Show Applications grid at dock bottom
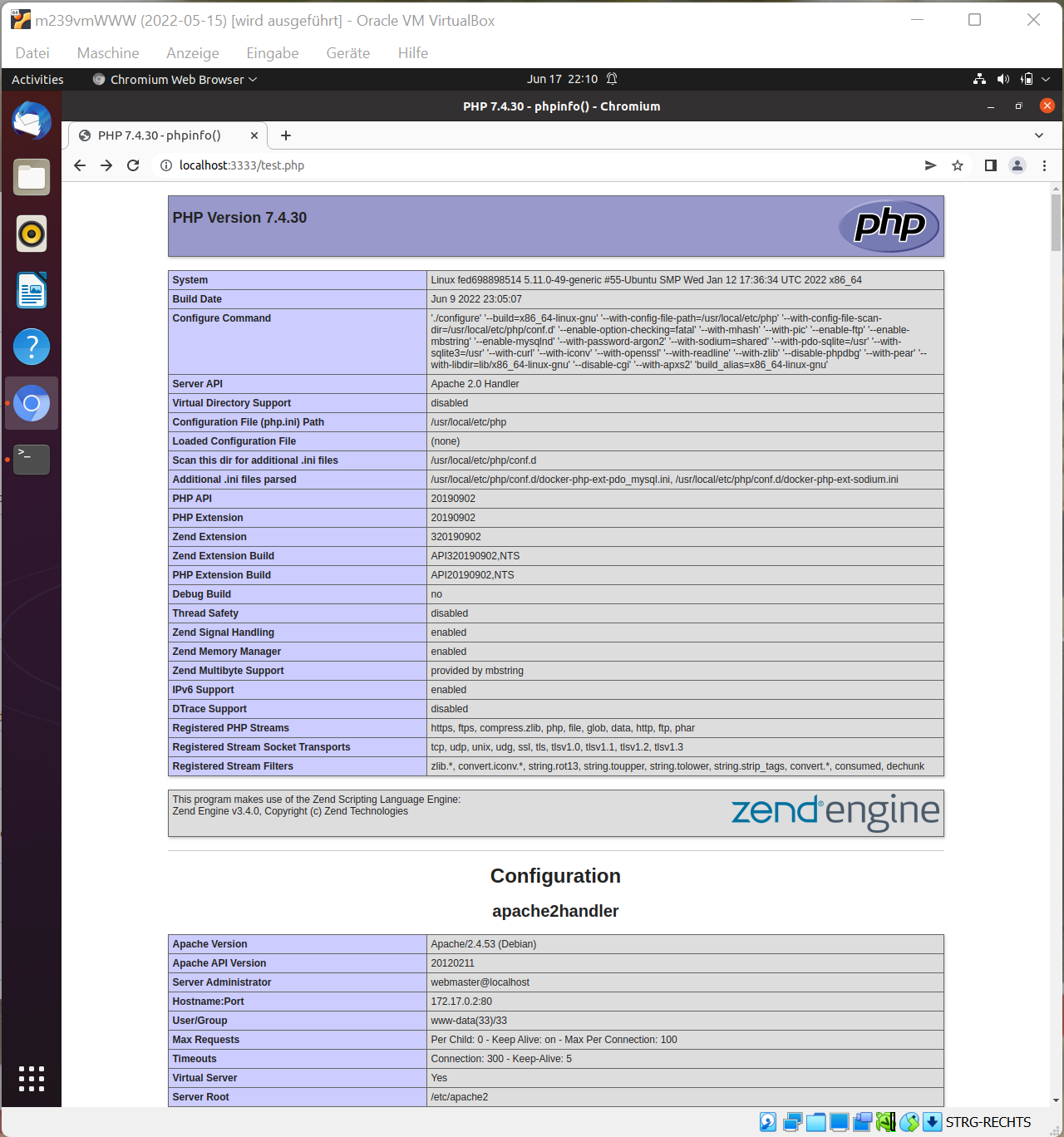Image resolution: width=1064 pixels, height=1137 pixels. [x=32, y=1078]
